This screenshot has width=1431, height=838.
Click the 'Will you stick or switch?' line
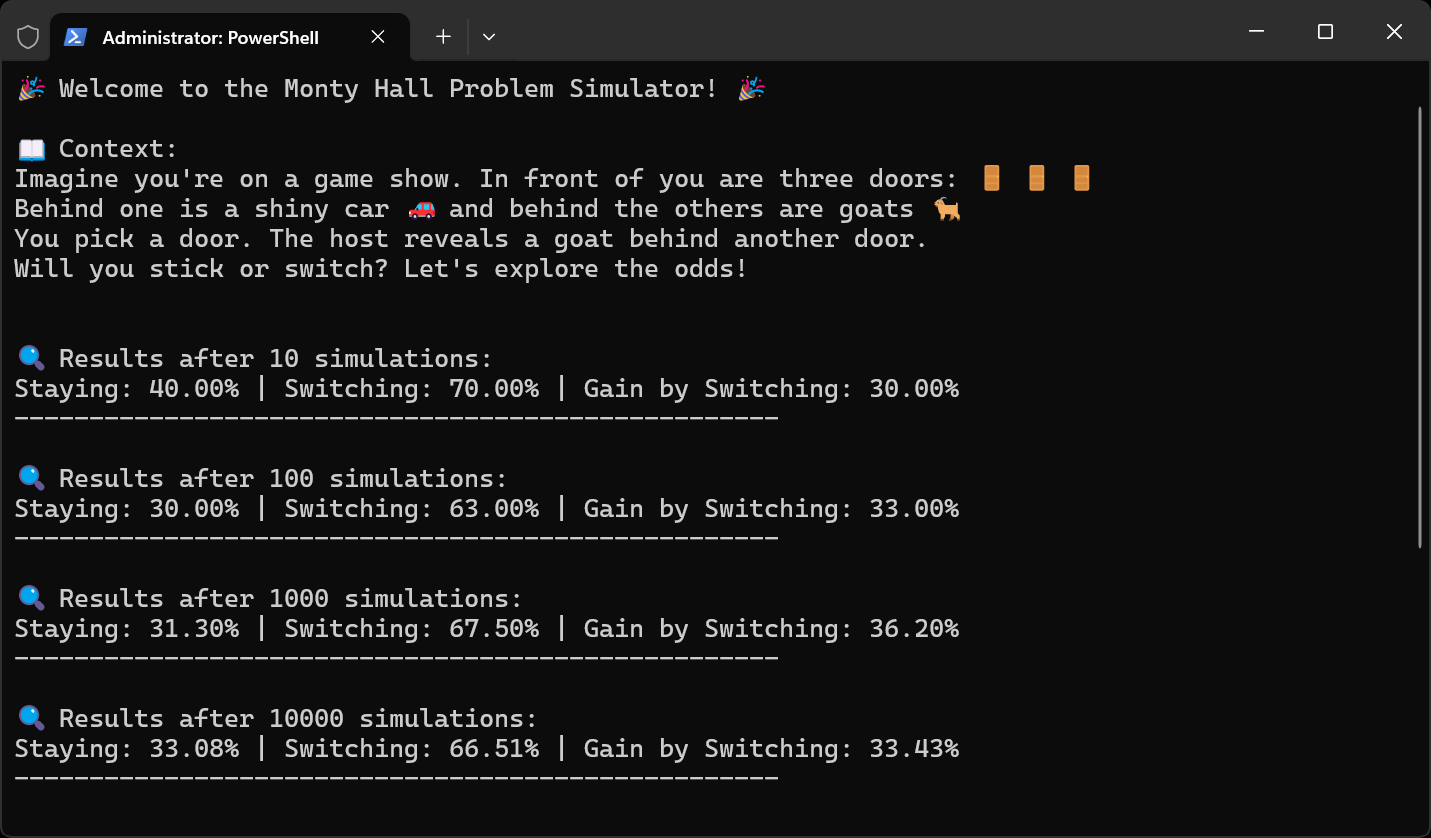click(381, 269)
